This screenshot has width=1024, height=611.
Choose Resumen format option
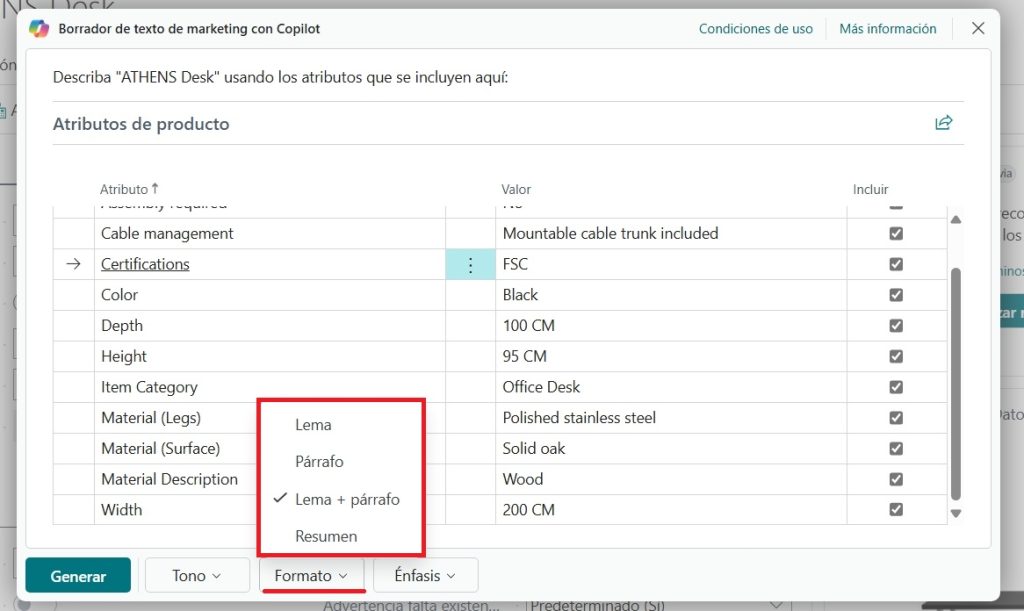pos(326,536)
